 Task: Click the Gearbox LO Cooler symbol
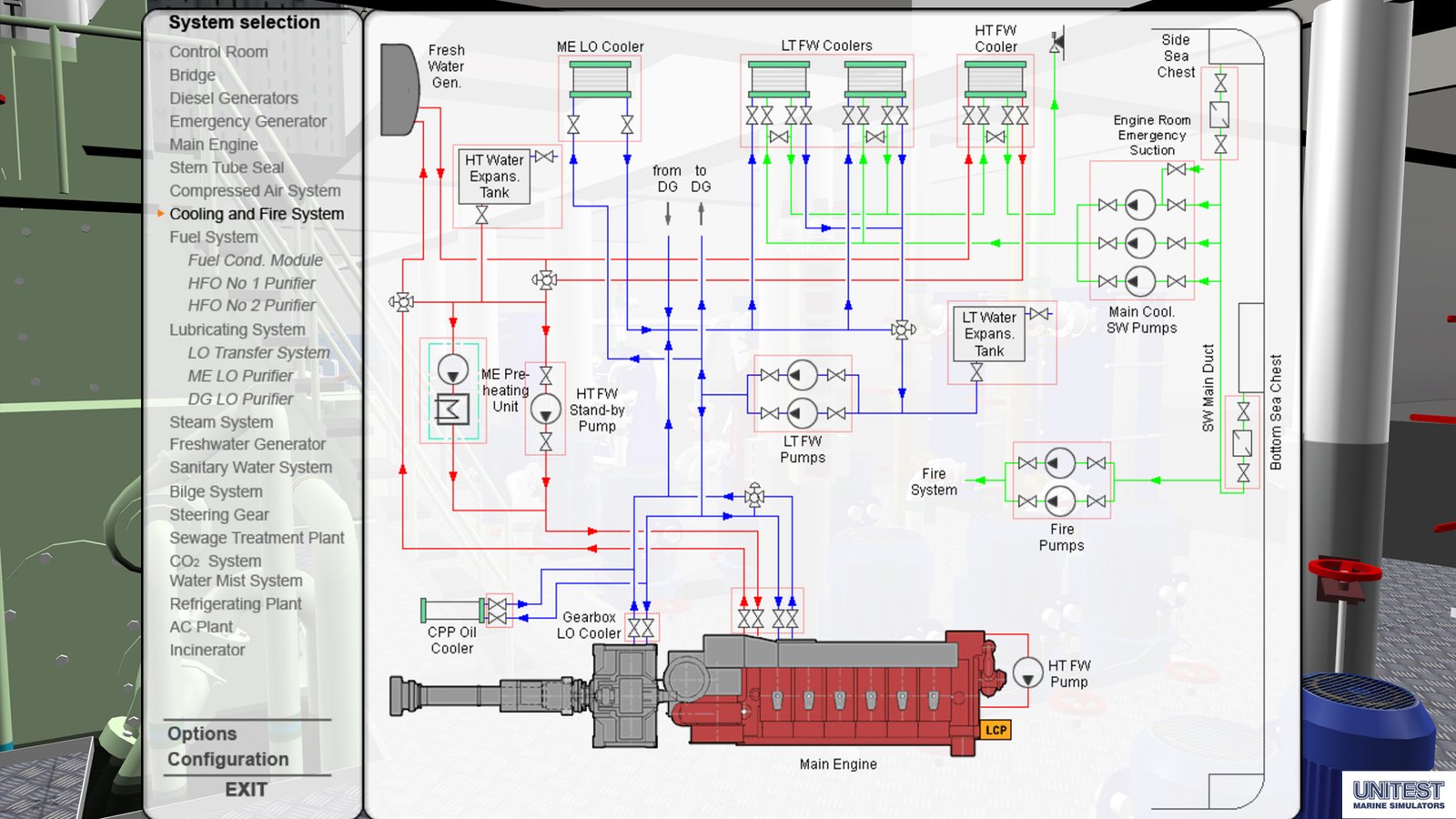[642, 628]
